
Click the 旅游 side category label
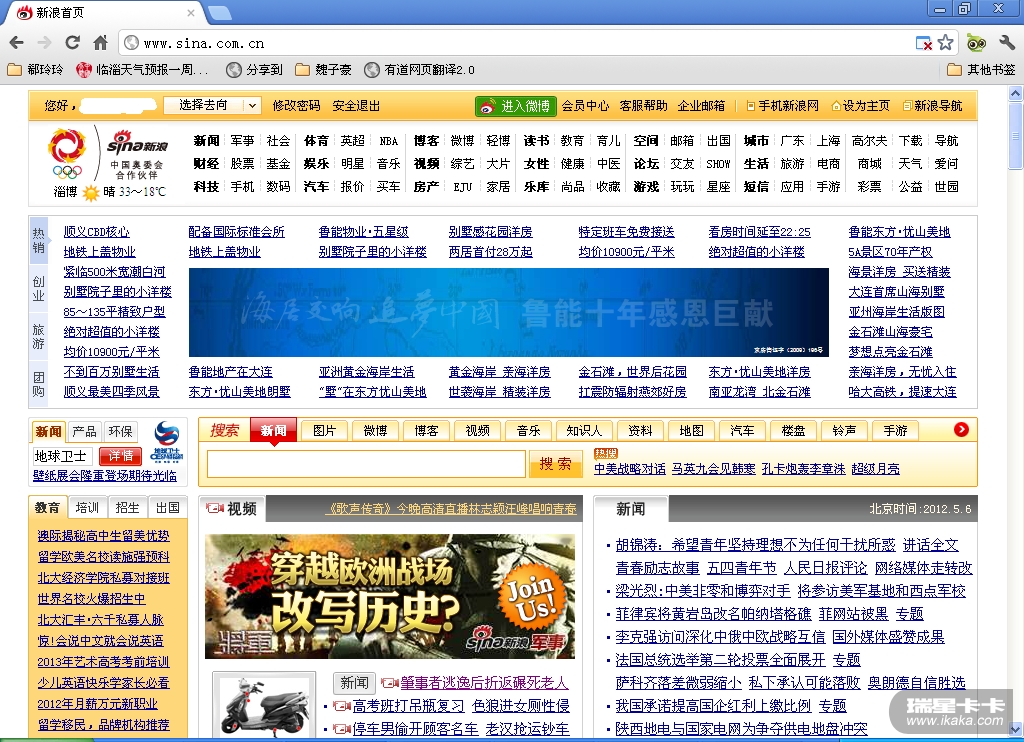(x=39, y=336)
